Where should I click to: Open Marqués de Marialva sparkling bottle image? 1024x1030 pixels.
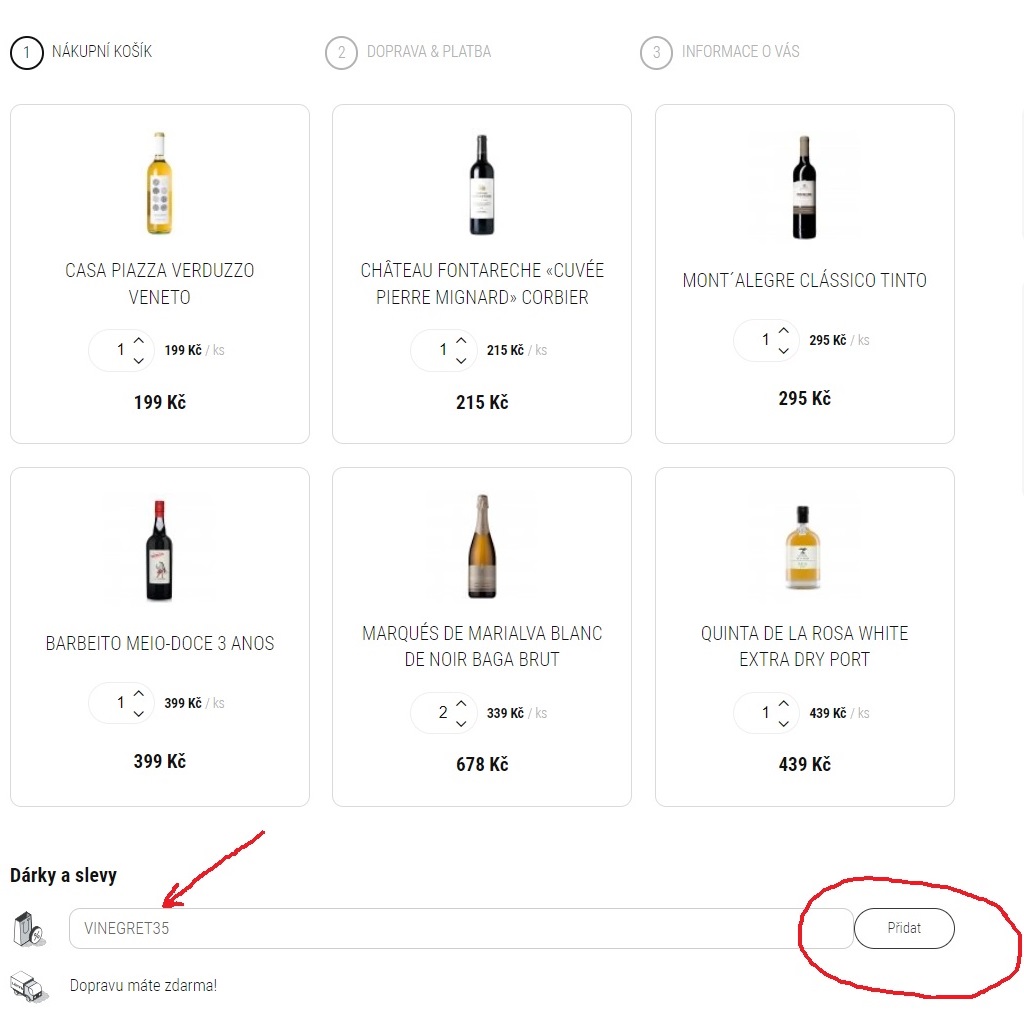pos(481,546)
